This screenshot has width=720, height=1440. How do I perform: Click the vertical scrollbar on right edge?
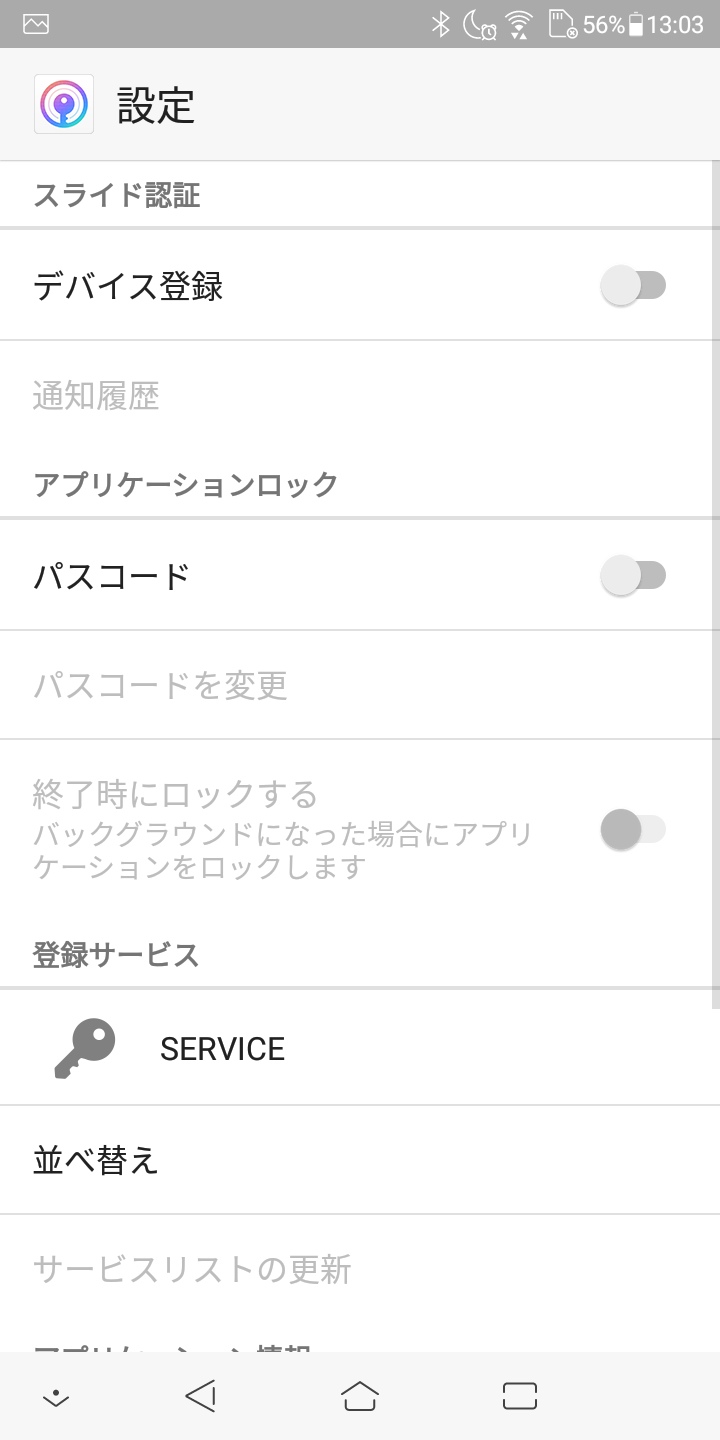tap(715, 585)
